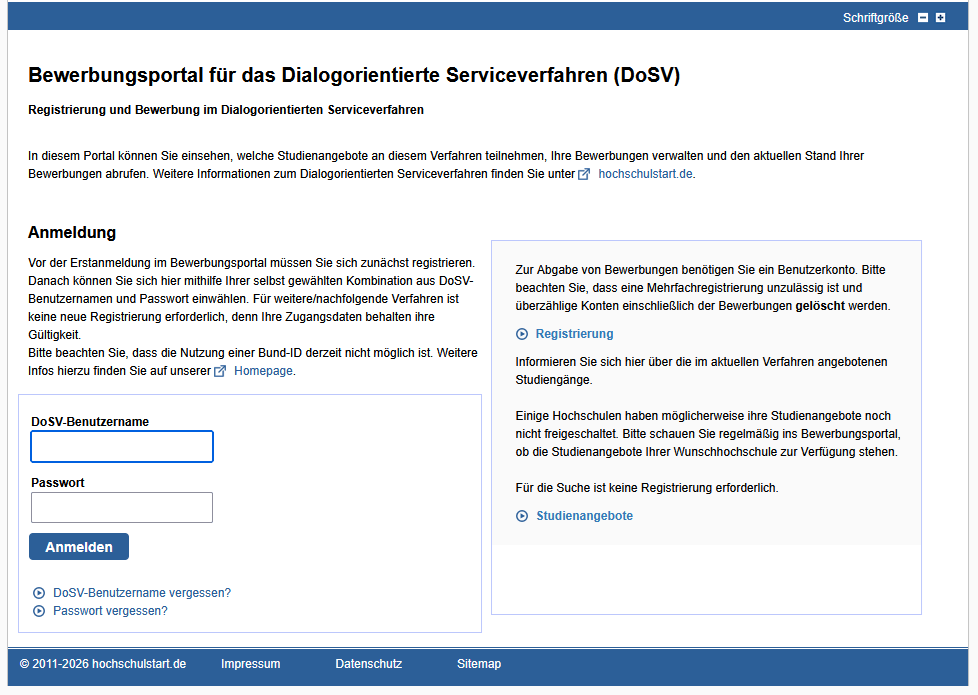Click the arrow icon next to Studienangebote
The width and height of the screenshot is (978, 695).
[521, 516]
